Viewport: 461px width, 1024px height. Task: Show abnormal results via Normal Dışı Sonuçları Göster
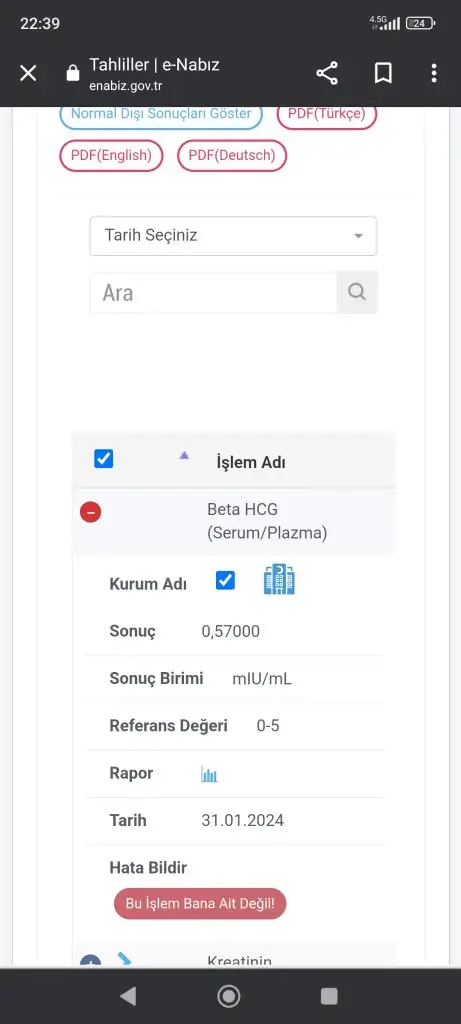pyautogui.click(x=161, y=115)
